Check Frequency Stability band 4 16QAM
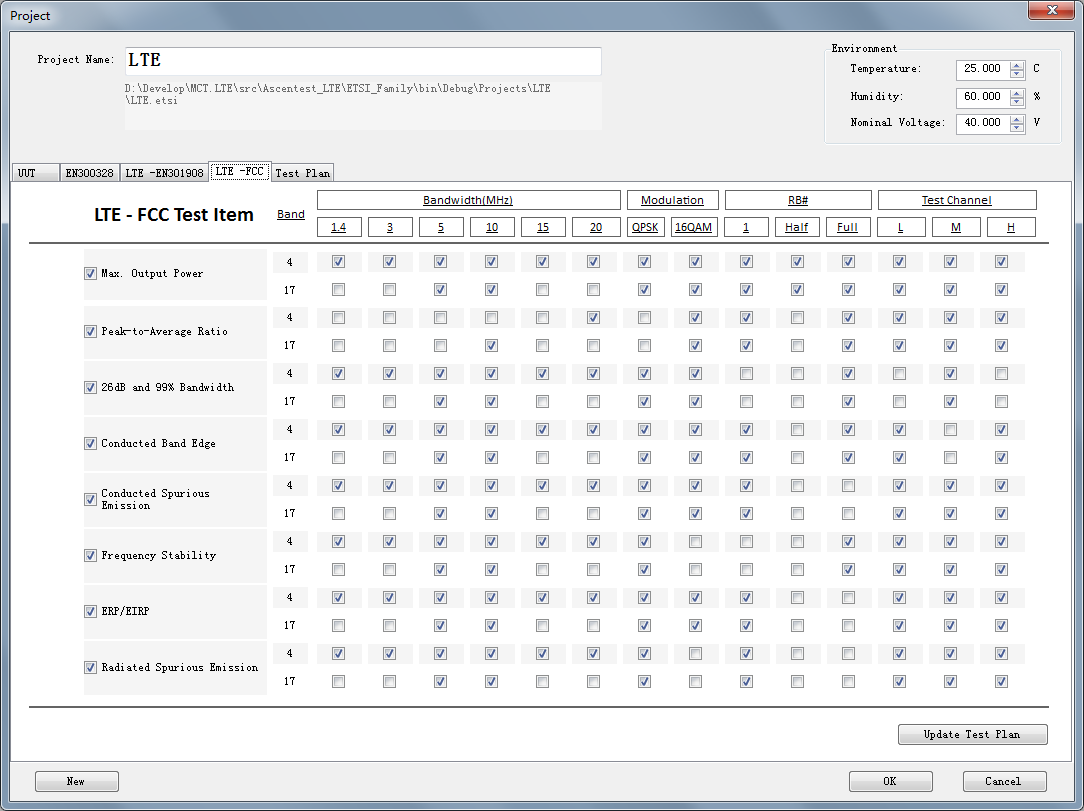Screen dimensions: 1084x811 pos(695,541)
